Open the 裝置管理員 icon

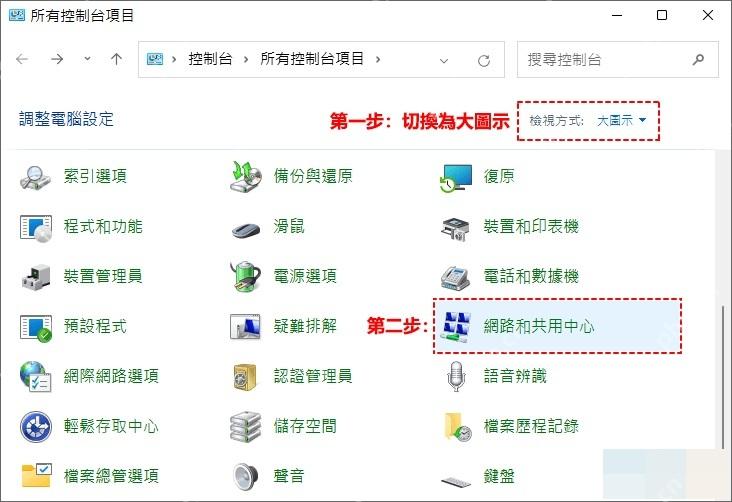coord(36,277)
